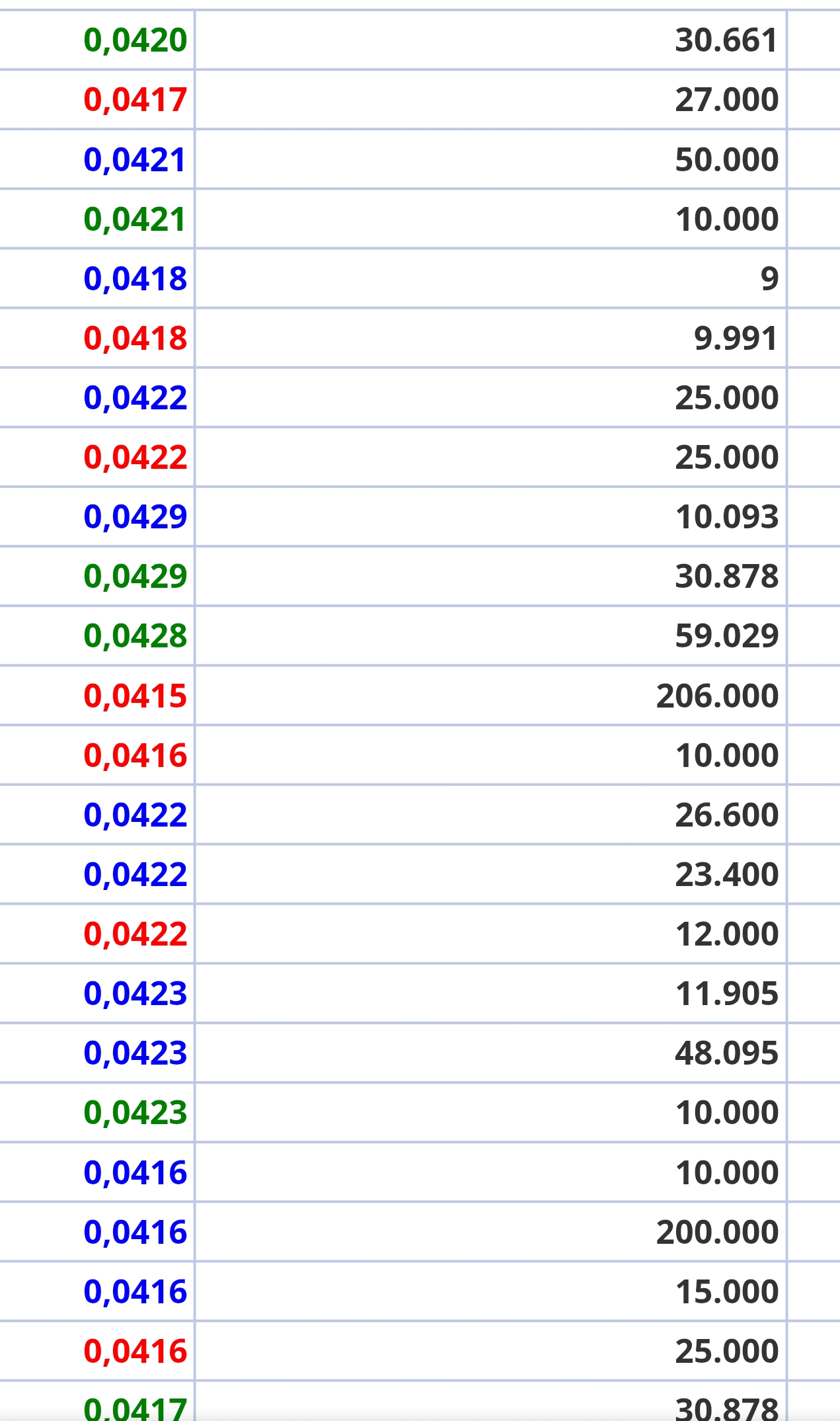Click the volume 200.000

[x=717, y=1232]
